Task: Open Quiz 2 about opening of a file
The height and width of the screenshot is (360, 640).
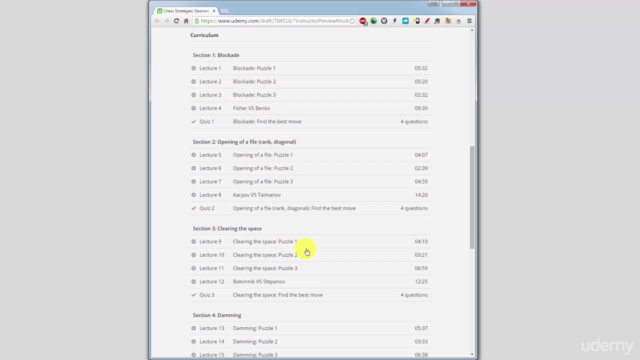Action: pos(309,208)
